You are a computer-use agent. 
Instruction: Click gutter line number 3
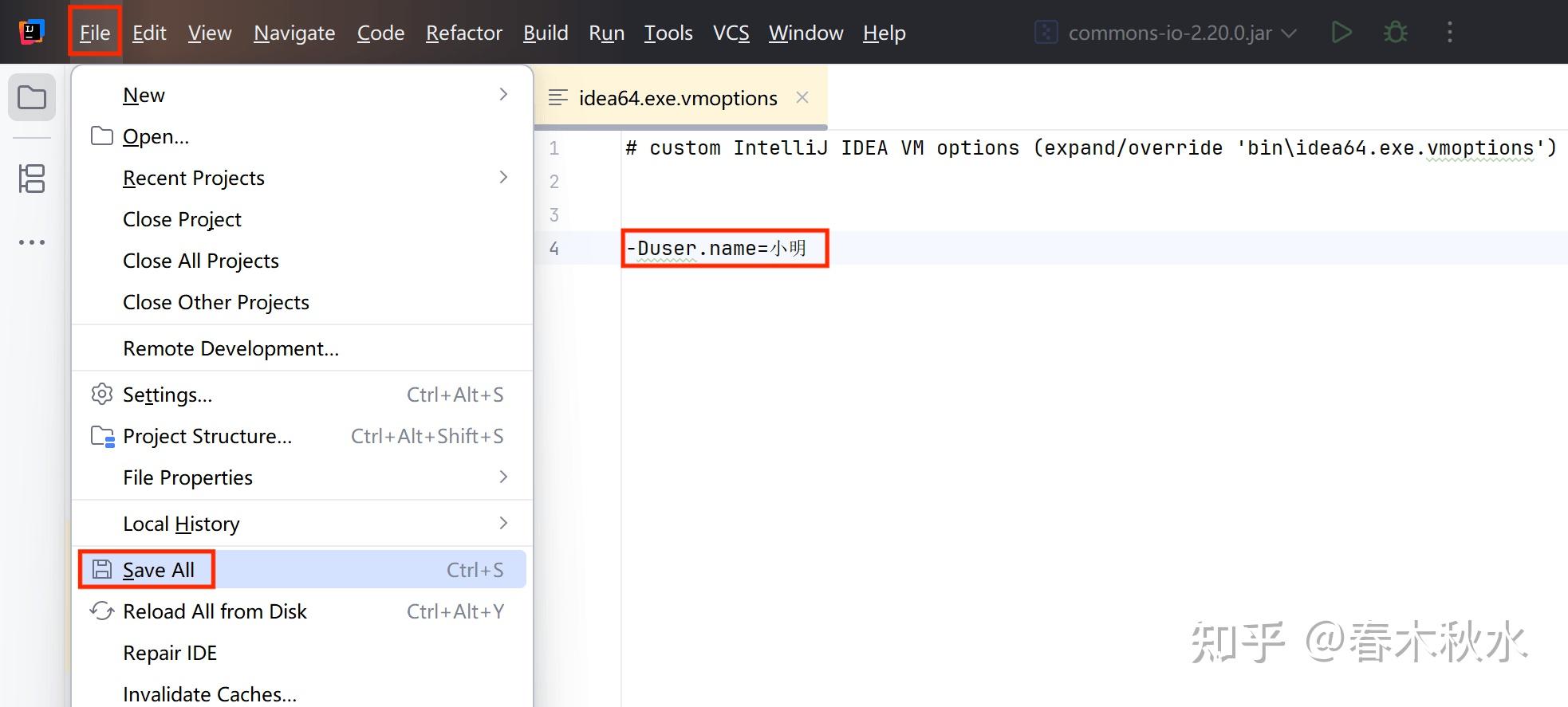554,215
